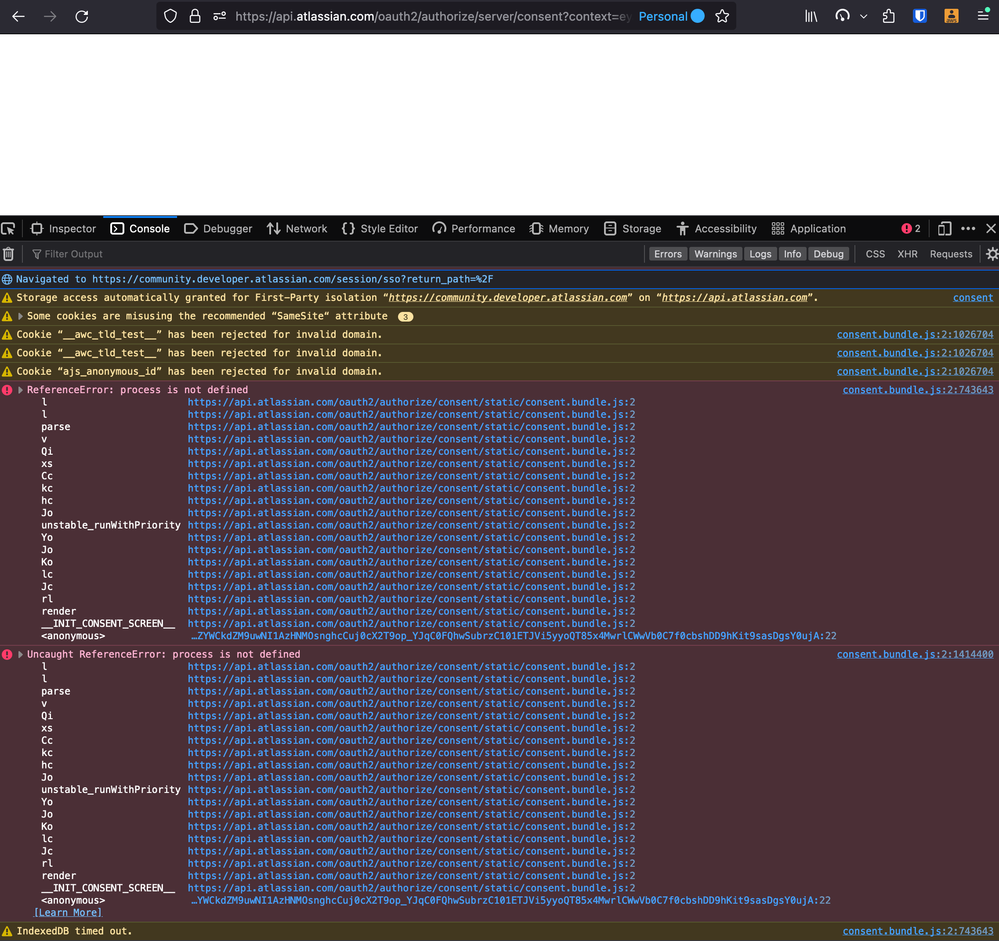Open console settings gear

tap(992, 254)
